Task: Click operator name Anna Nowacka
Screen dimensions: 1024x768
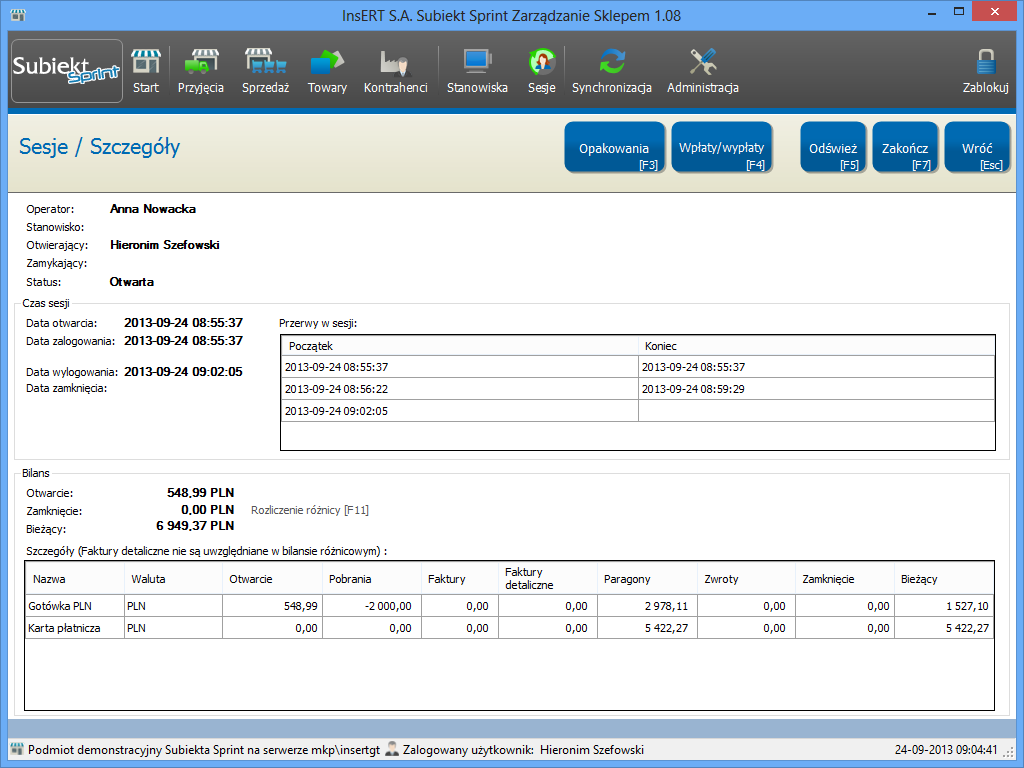Action: click(x=153, y=209)
